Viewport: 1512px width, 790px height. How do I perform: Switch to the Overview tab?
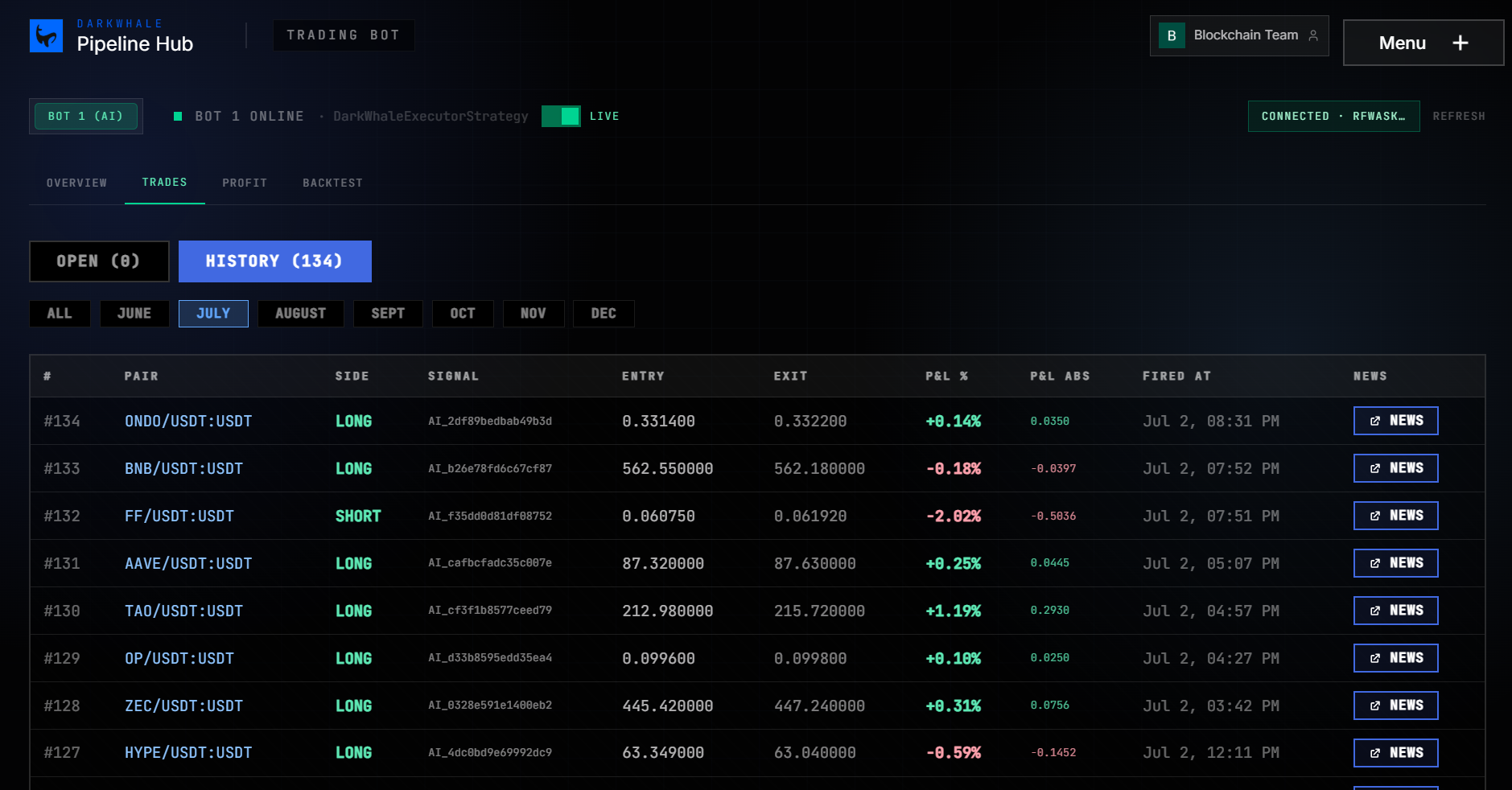[76, 183]
